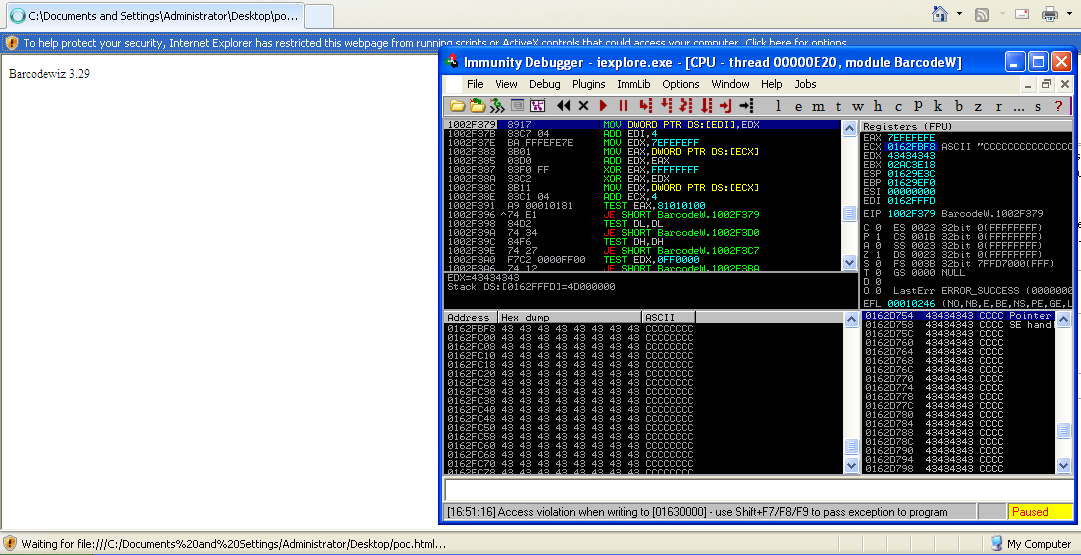Viewport: 1081px width, 555px height.
Task: Click the purple graph toolbar icon
Action: tap(538, 105)
